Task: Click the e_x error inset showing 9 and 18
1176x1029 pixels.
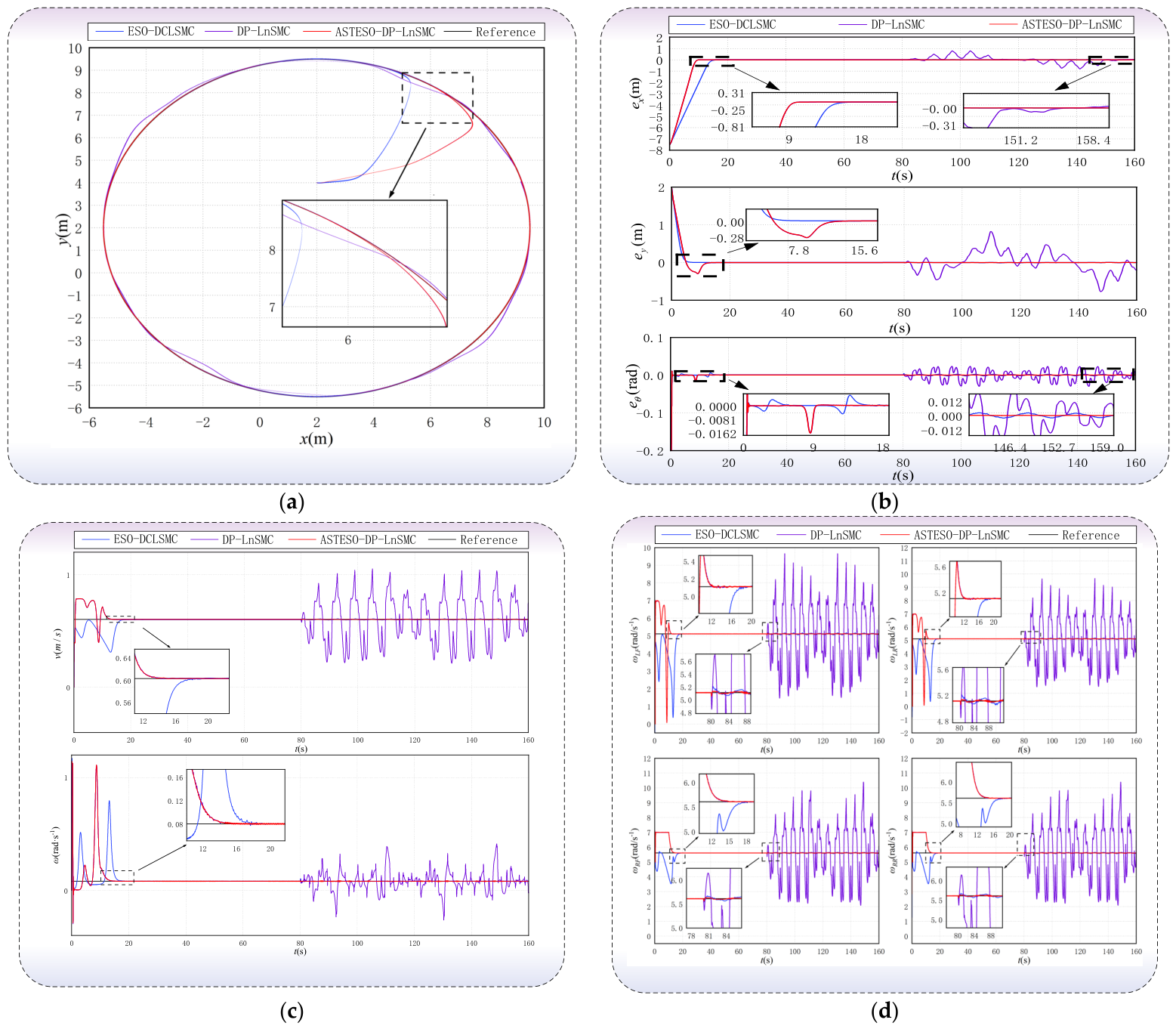Action: (x=825, y=110)
